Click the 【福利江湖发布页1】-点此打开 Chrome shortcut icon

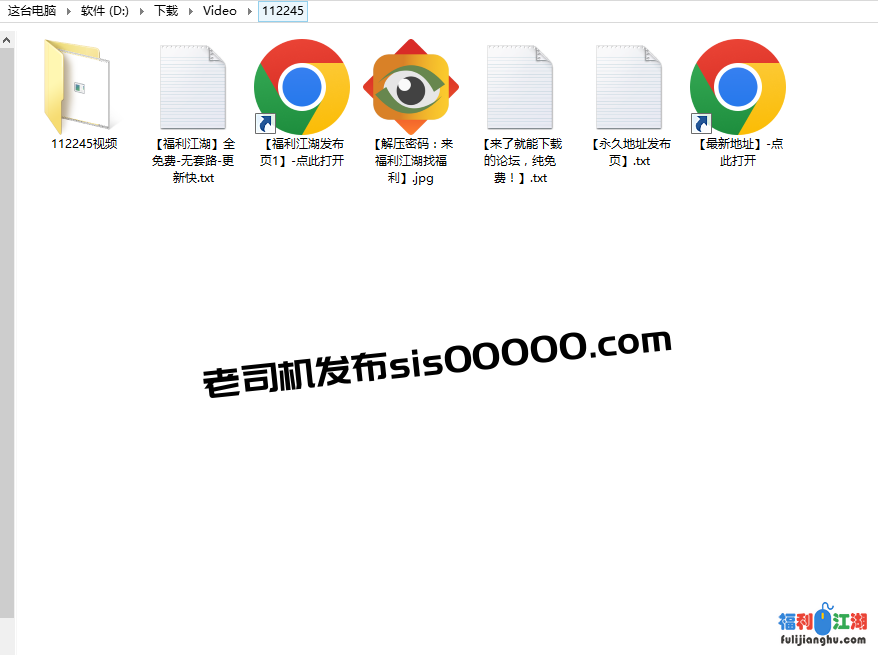302,87
